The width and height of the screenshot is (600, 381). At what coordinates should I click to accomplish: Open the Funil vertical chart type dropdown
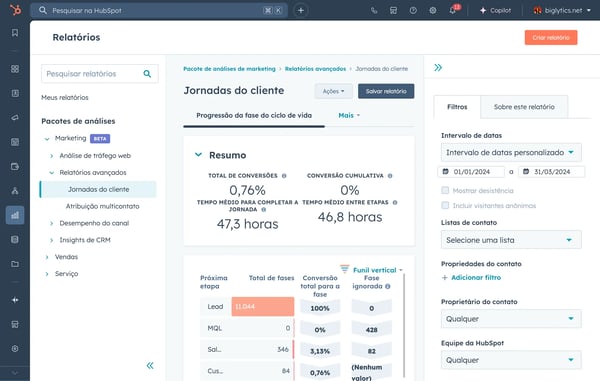pyautogui.click(x=372, y=270)
